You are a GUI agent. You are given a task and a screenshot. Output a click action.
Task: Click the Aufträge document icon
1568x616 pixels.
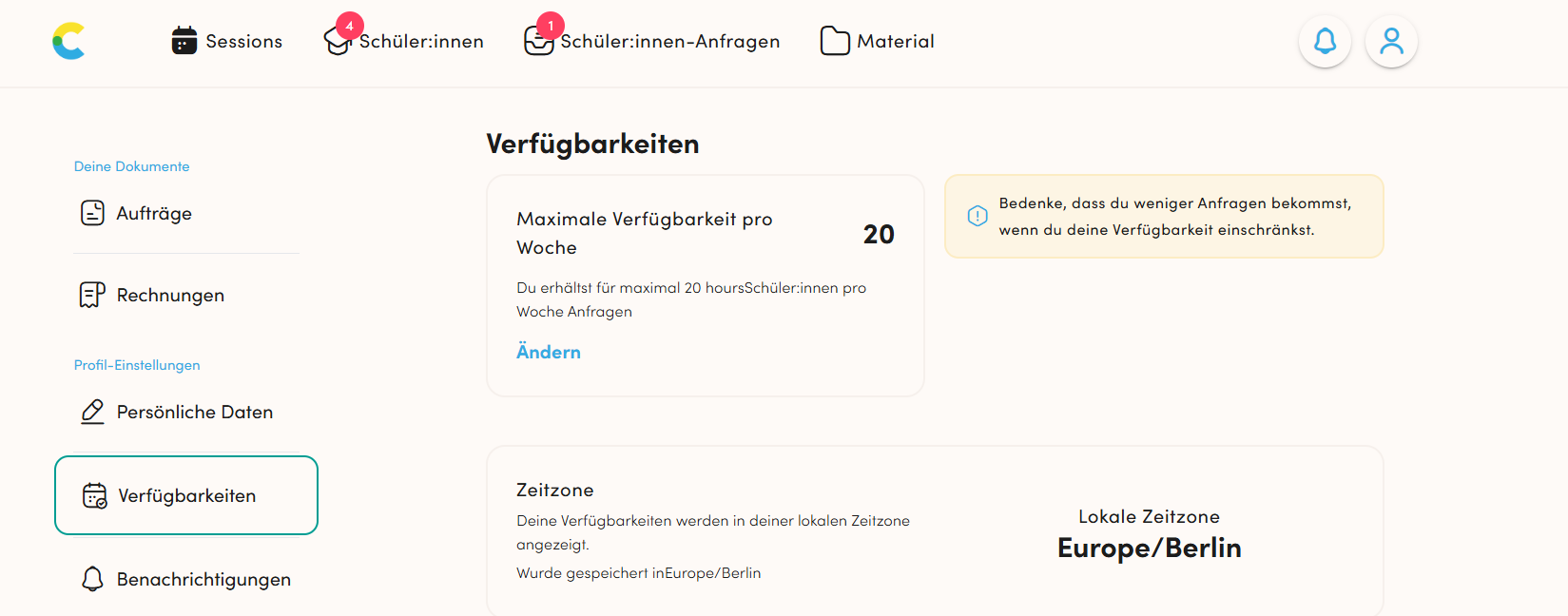pyautogui.click(x=92, y=213)
